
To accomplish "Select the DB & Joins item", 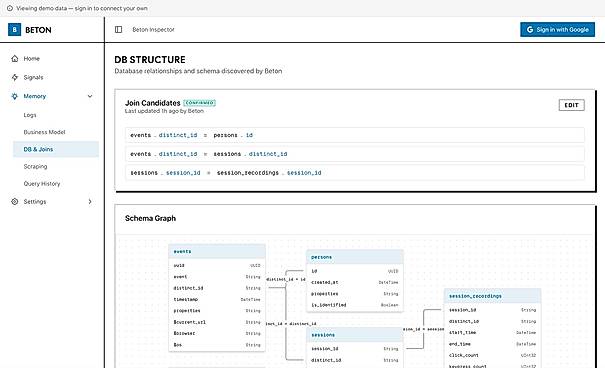I will pyautogui.click(x=56, y=149).
